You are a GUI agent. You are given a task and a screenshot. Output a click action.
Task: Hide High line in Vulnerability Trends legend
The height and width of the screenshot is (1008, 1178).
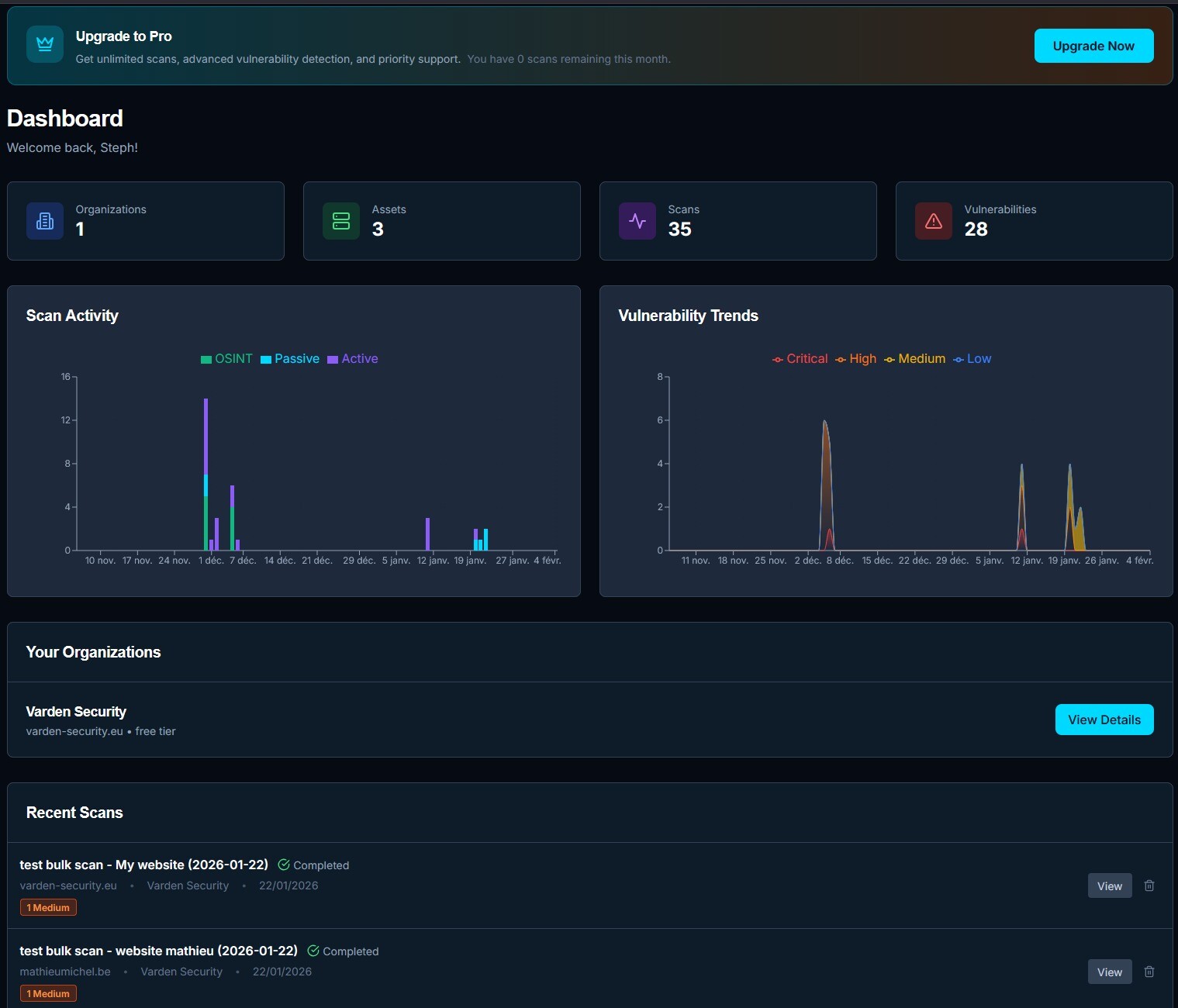pyautogui.click(x=855, y=359)
